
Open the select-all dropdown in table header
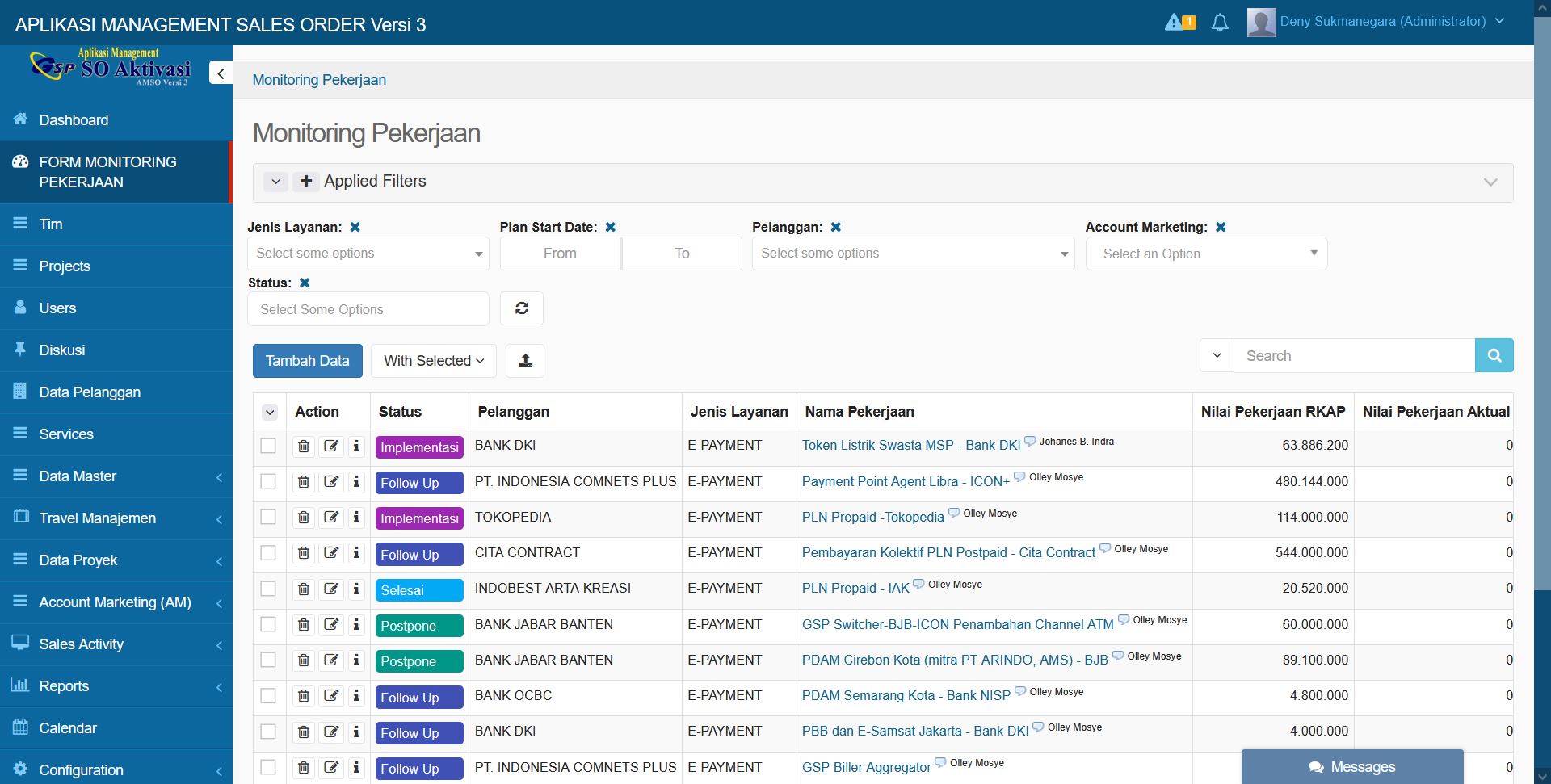(270, 413)
